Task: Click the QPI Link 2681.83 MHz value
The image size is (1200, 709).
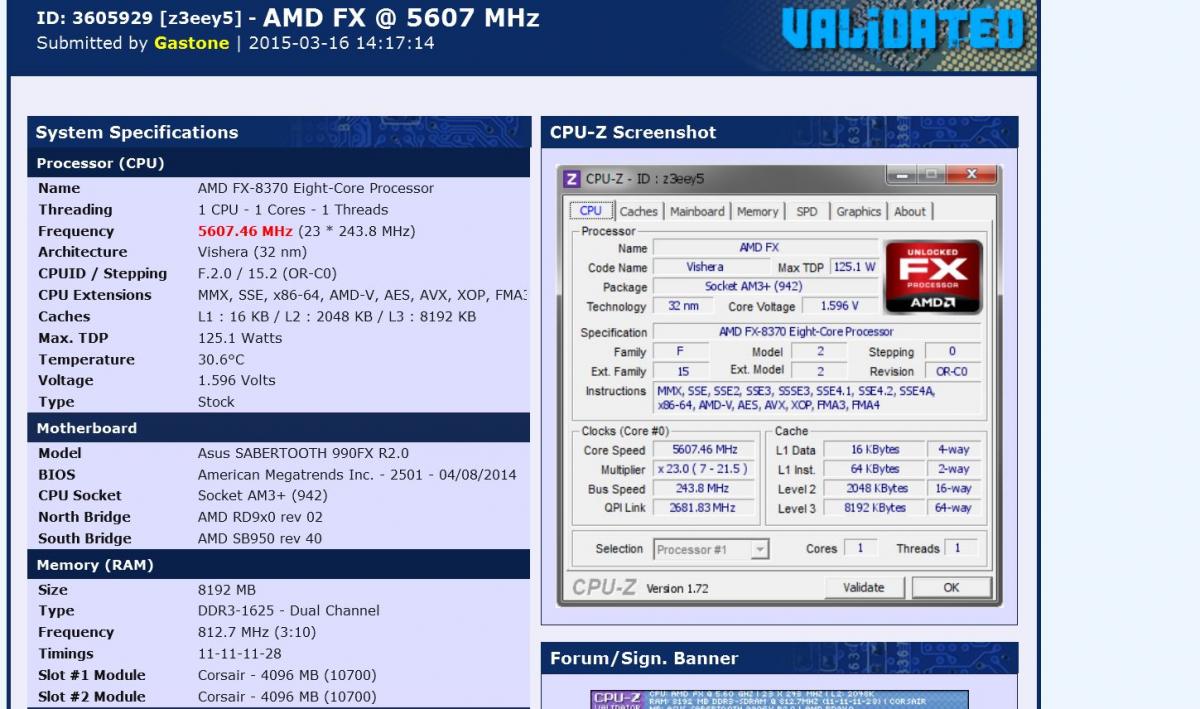Action: tap(704, 508)
